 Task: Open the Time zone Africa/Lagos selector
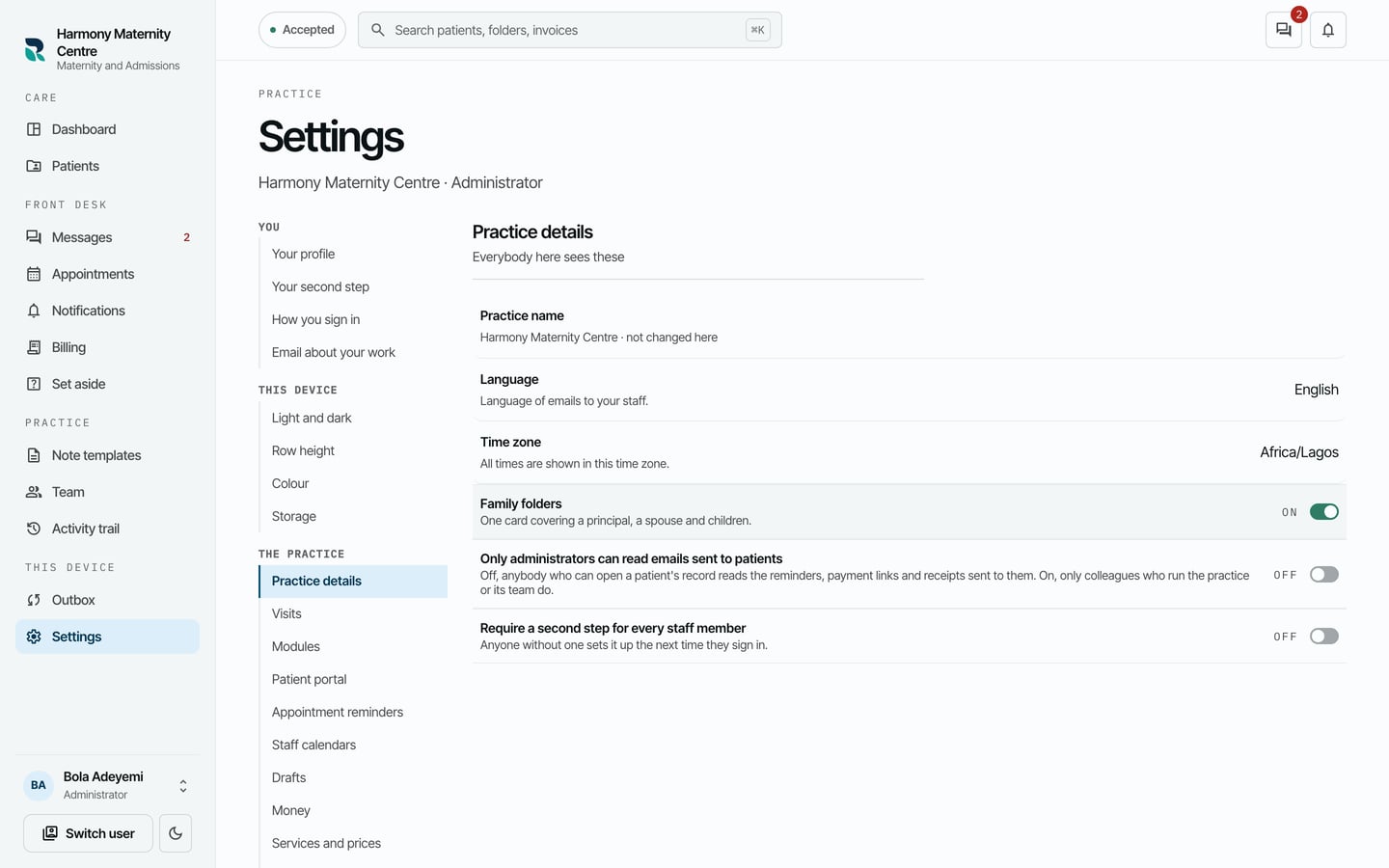1298,452
